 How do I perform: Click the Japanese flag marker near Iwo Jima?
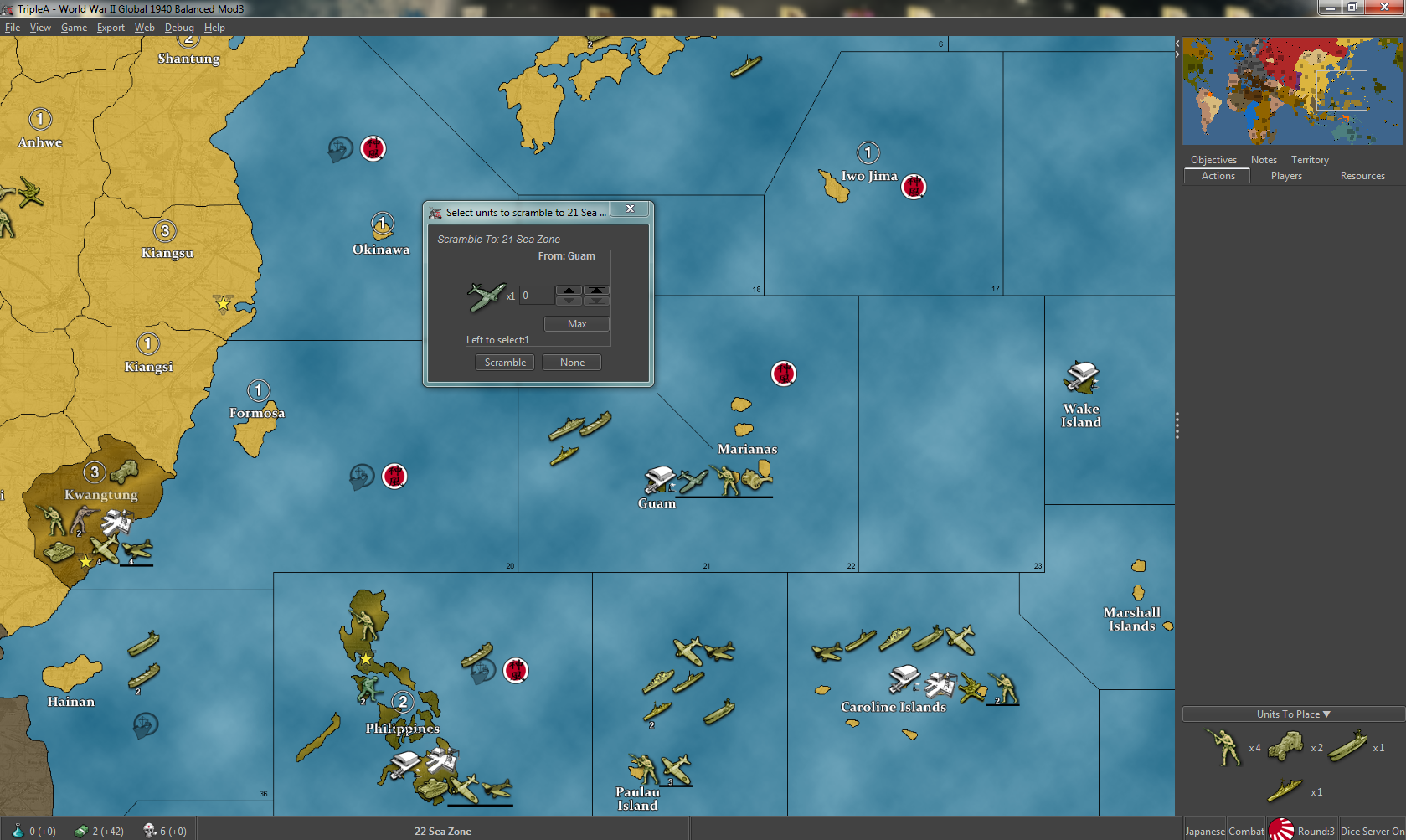[x=914, y=187]
